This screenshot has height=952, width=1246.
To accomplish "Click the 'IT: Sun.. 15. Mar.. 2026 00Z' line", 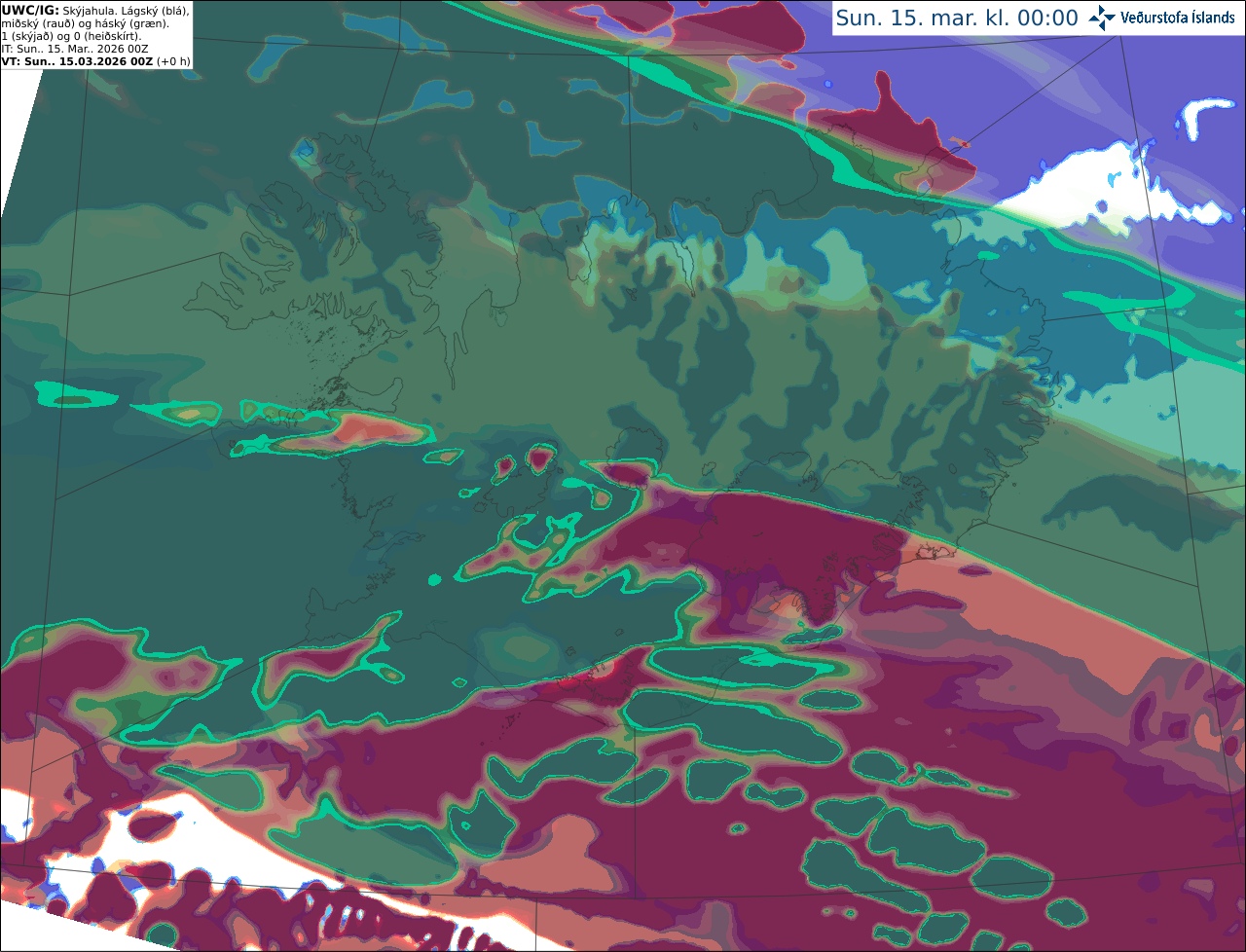I will tap(75, 49).
